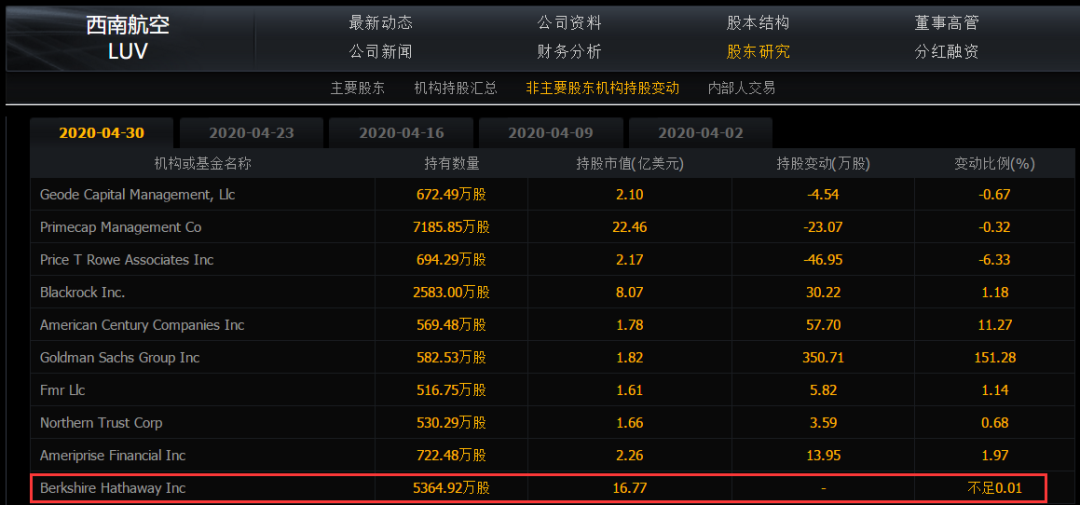The height and width of the screenshot is (505, 1080).
Task: Click change ratio -0.67 for Geode
Action: click(x=994, y=195)
